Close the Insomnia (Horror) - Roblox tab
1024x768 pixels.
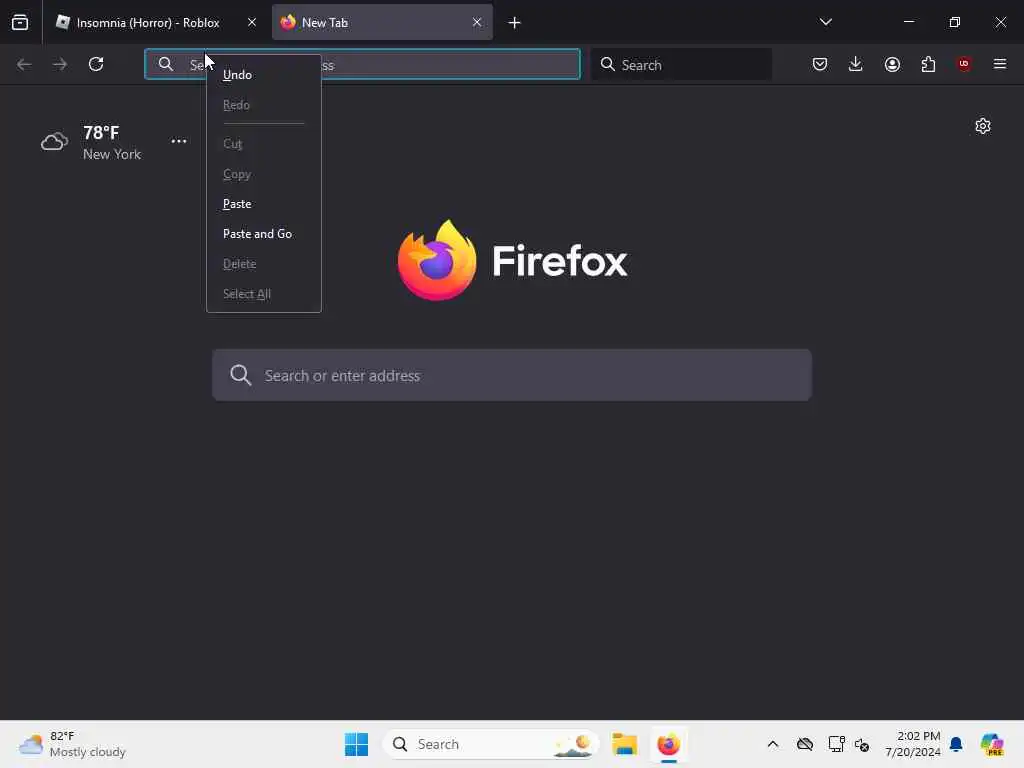(x=252, y=22)
